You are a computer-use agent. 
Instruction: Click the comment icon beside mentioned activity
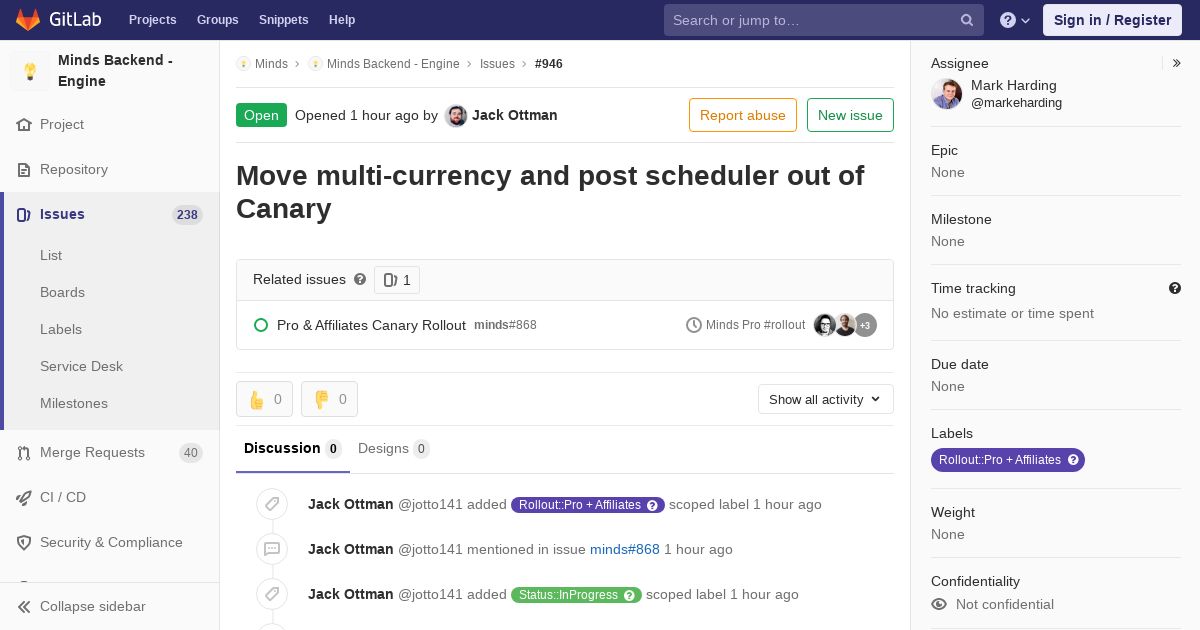(272, 549)
